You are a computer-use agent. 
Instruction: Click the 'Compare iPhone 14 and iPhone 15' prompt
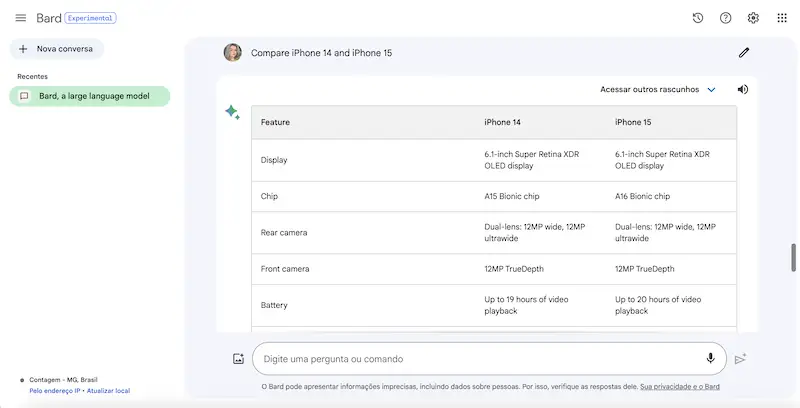coord(321,53)
